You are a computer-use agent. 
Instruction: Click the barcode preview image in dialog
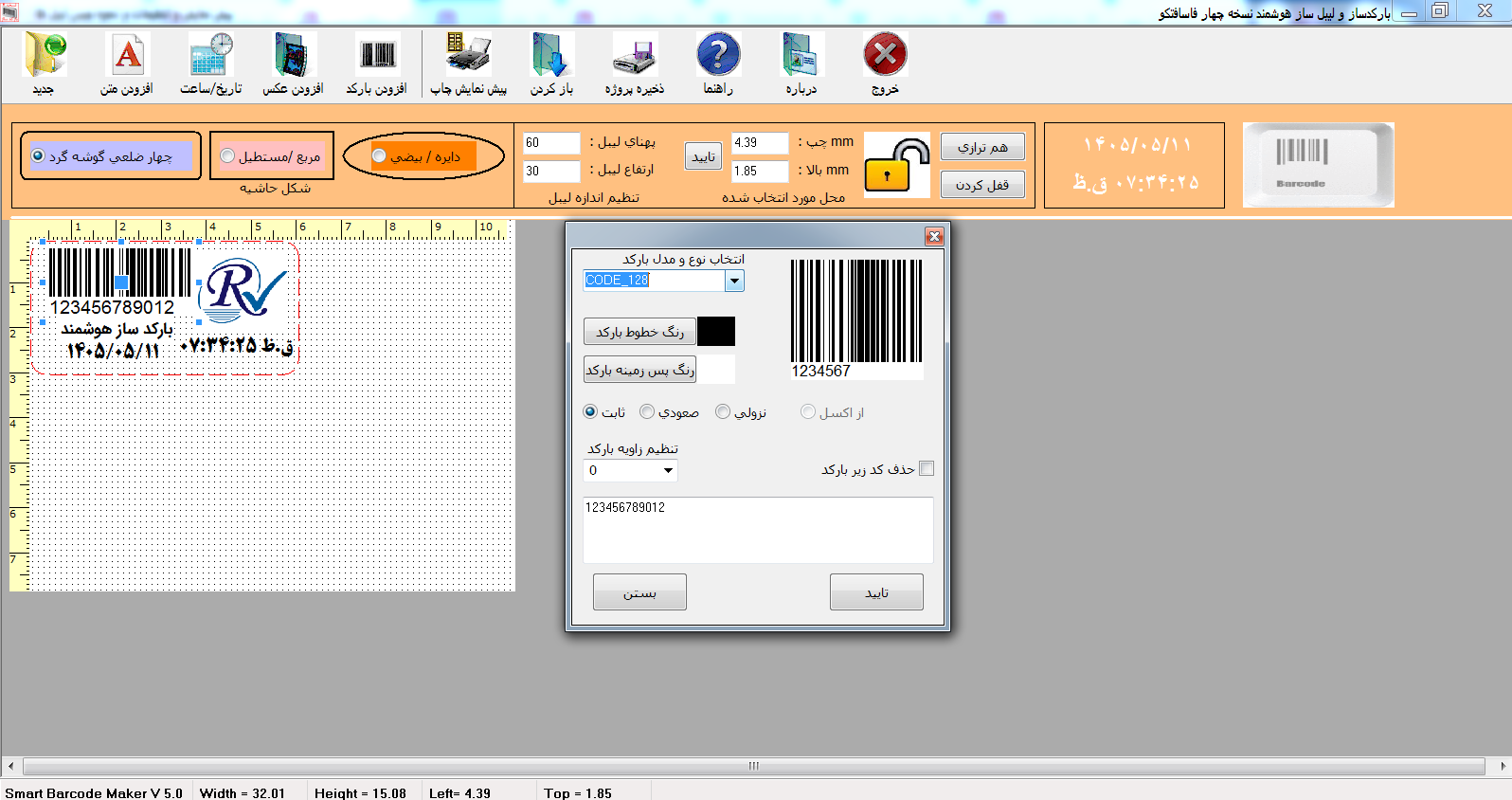(x=855, y=319)
